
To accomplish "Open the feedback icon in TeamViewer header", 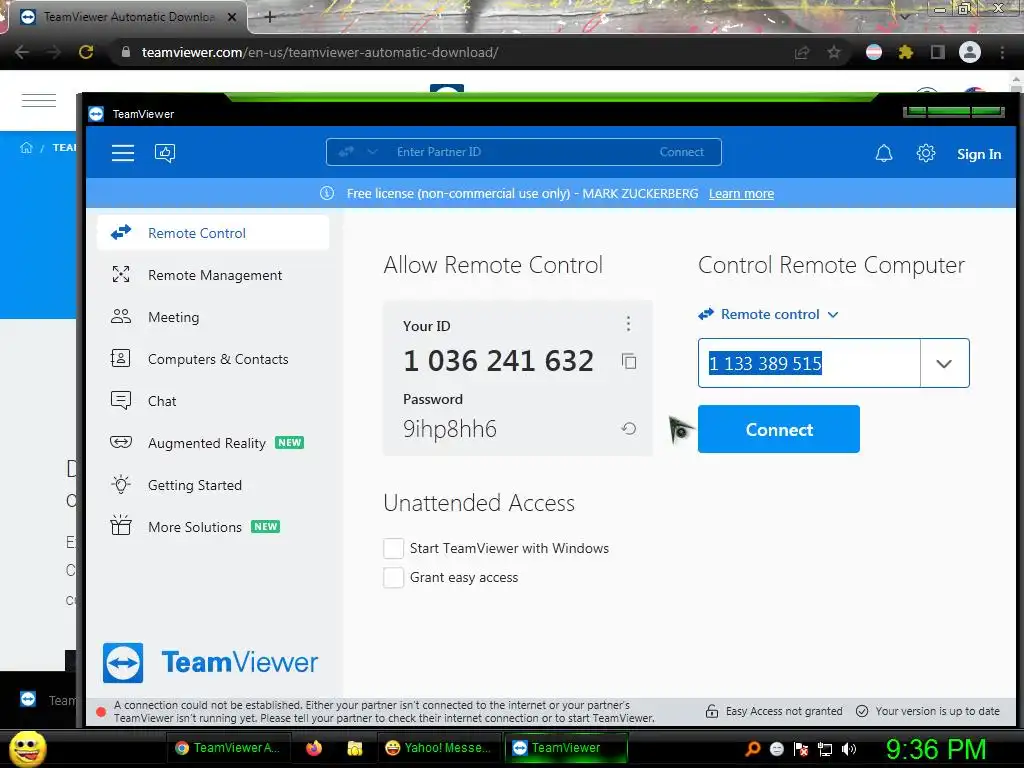I will pos(165,153).
